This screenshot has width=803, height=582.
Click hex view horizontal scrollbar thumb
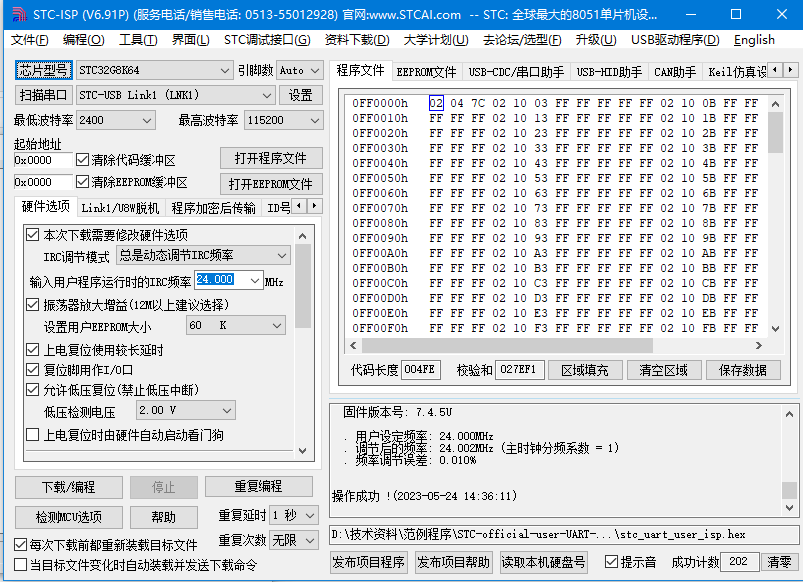tap(507, 346)
